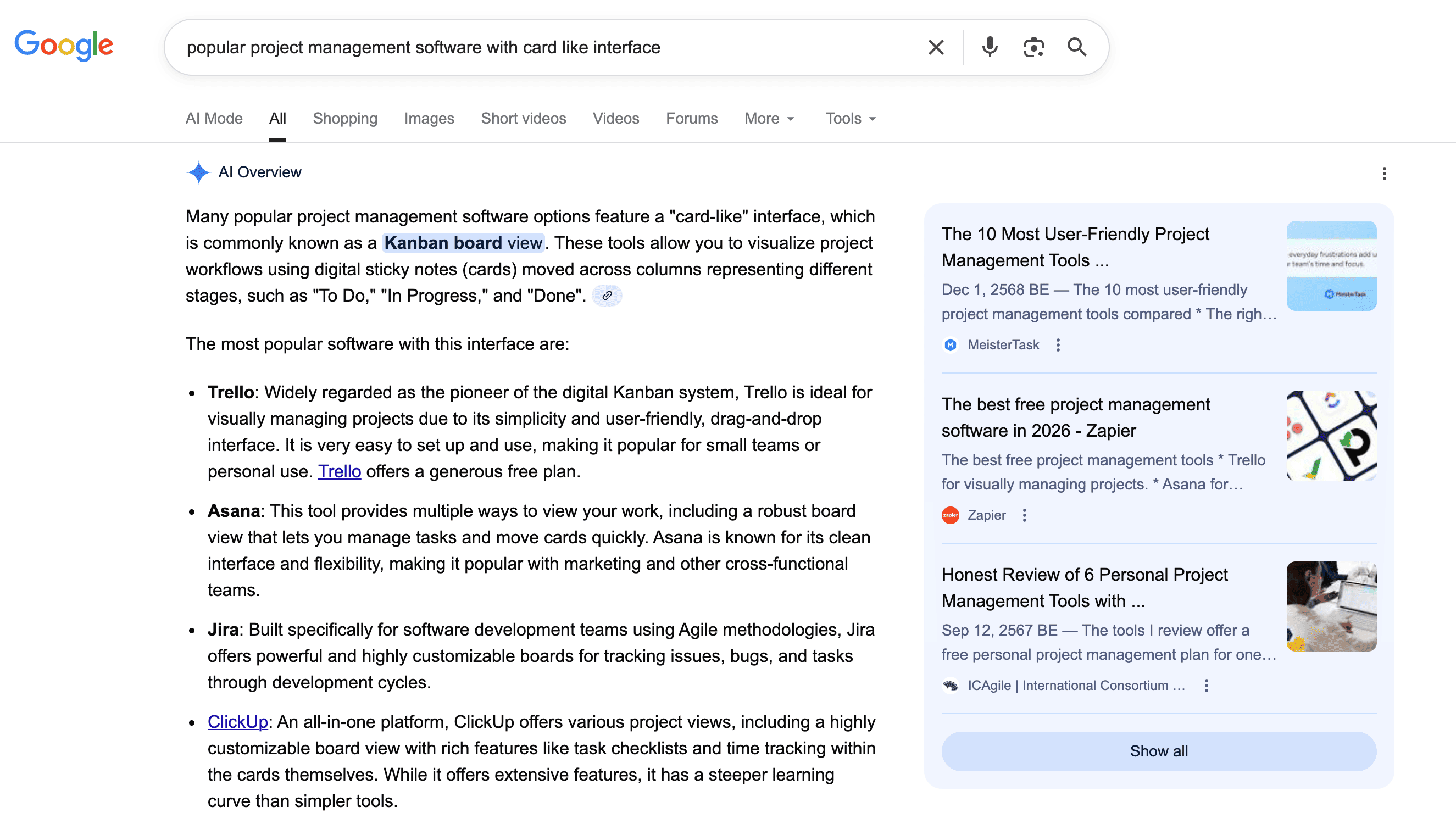Screen dimensions: 1456x824
Task: Start voice search with microphone icon
Action: pyautogui.click(x=990, y=48)
